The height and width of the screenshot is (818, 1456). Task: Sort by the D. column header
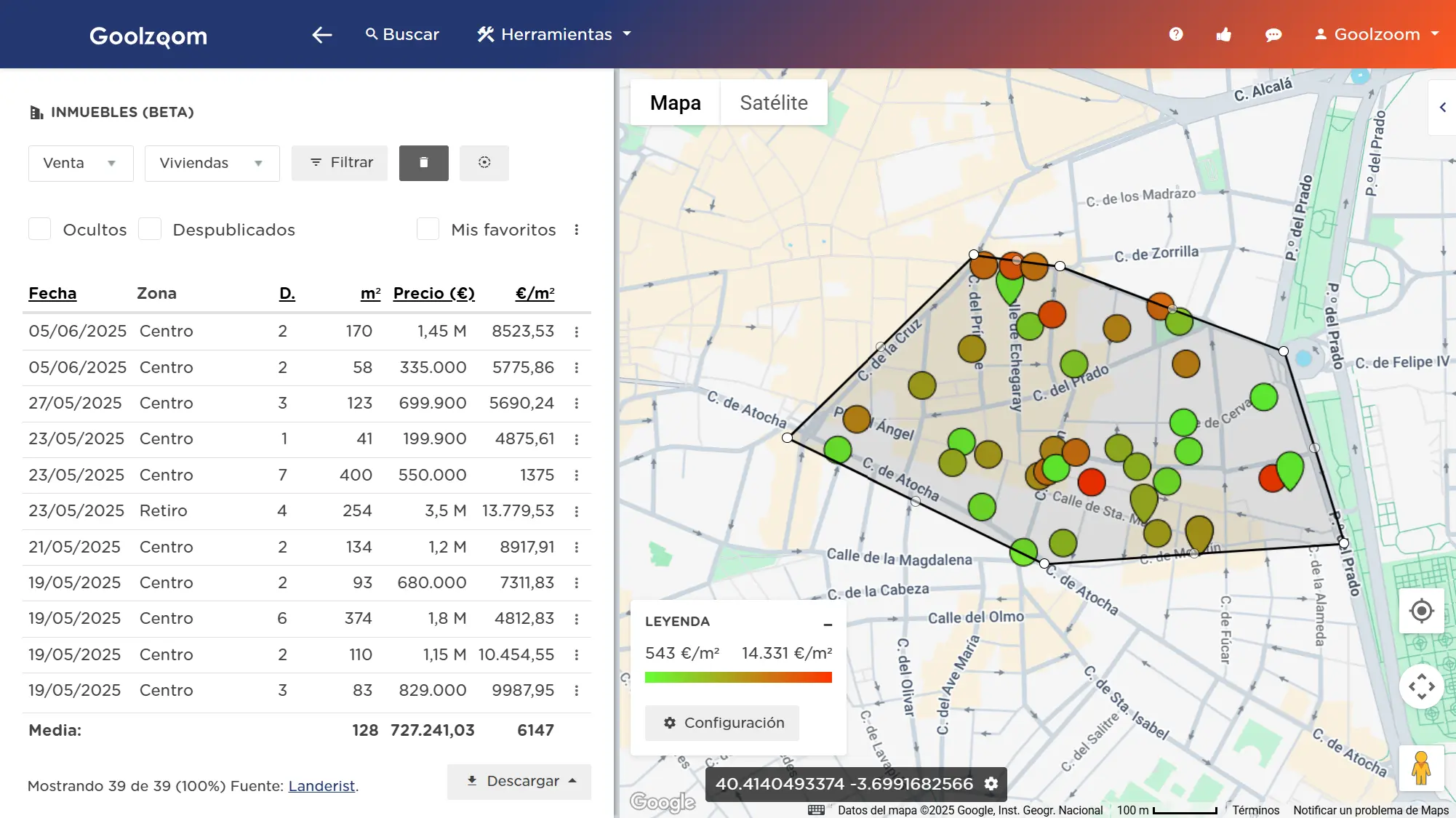coord(287,293)
